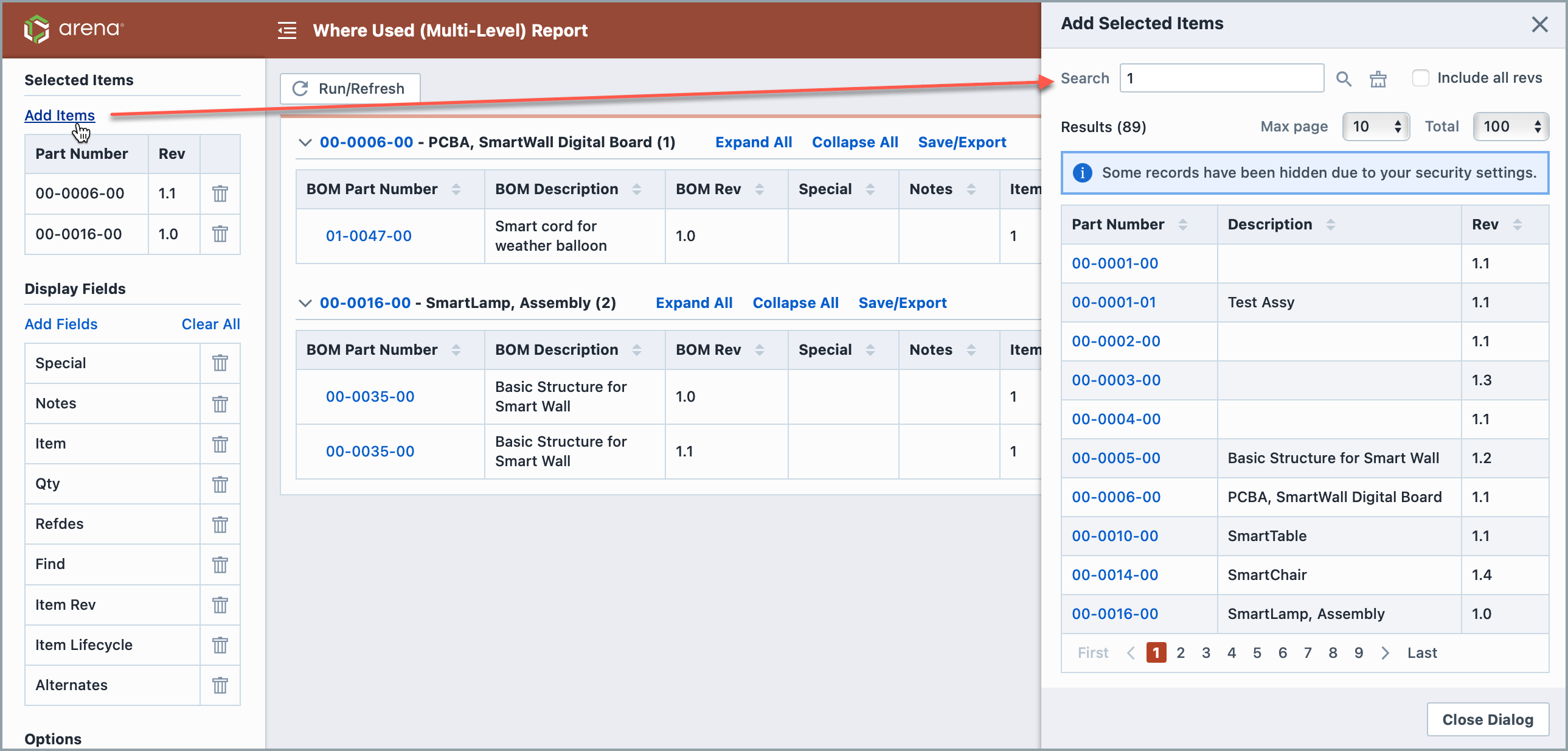Go to next results page arrow
Viewport: 1568px width, 751px height.
tap(1385, 653)
